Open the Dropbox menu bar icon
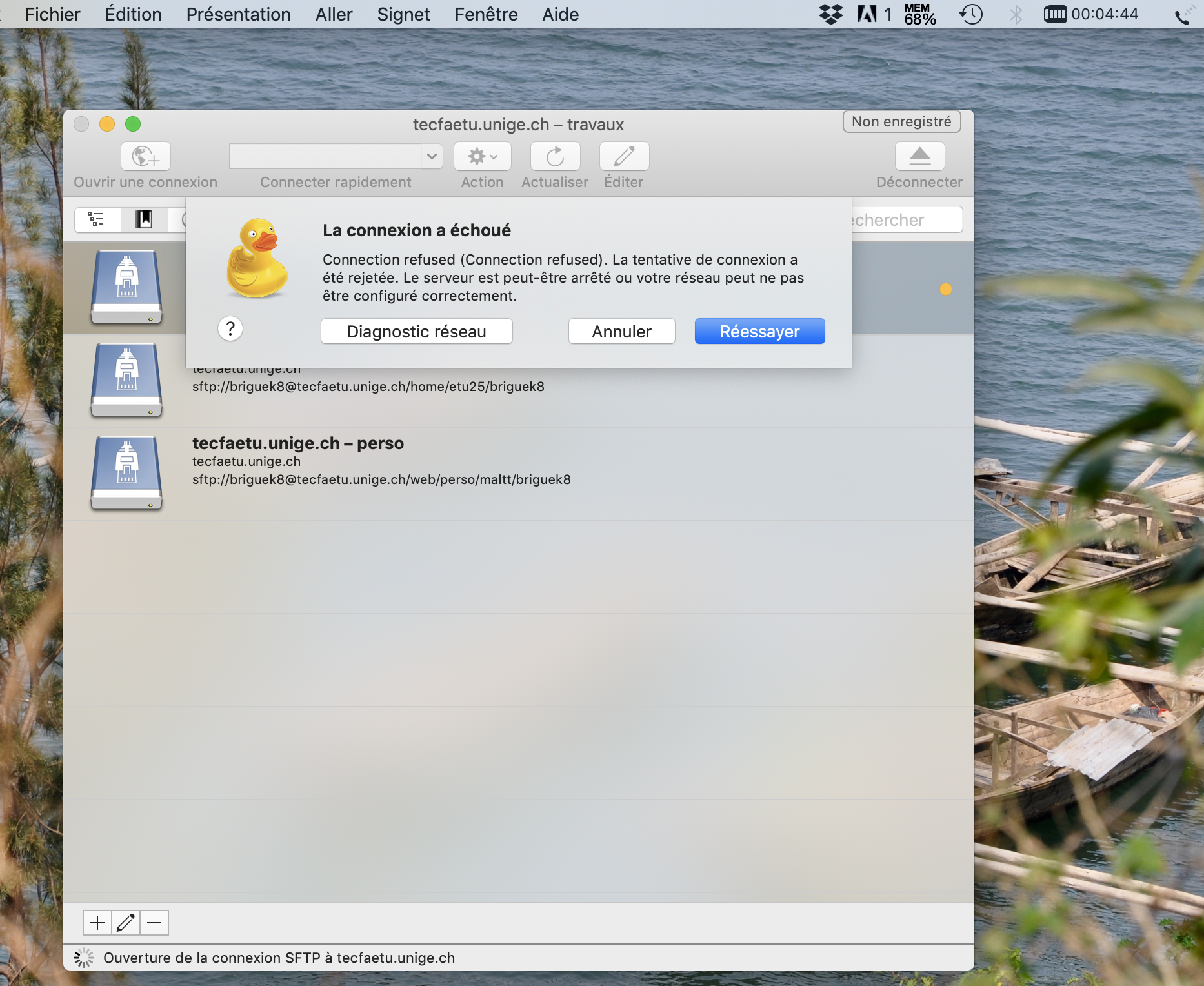The width and height of the screenshot is (1204, 986). click(831, 14)
